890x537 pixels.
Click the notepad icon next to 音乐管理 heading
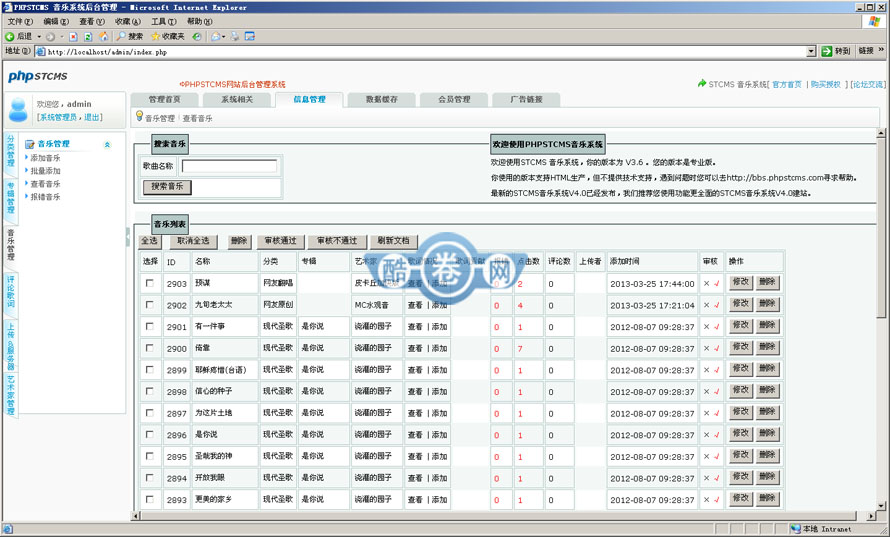pos(30,144)
